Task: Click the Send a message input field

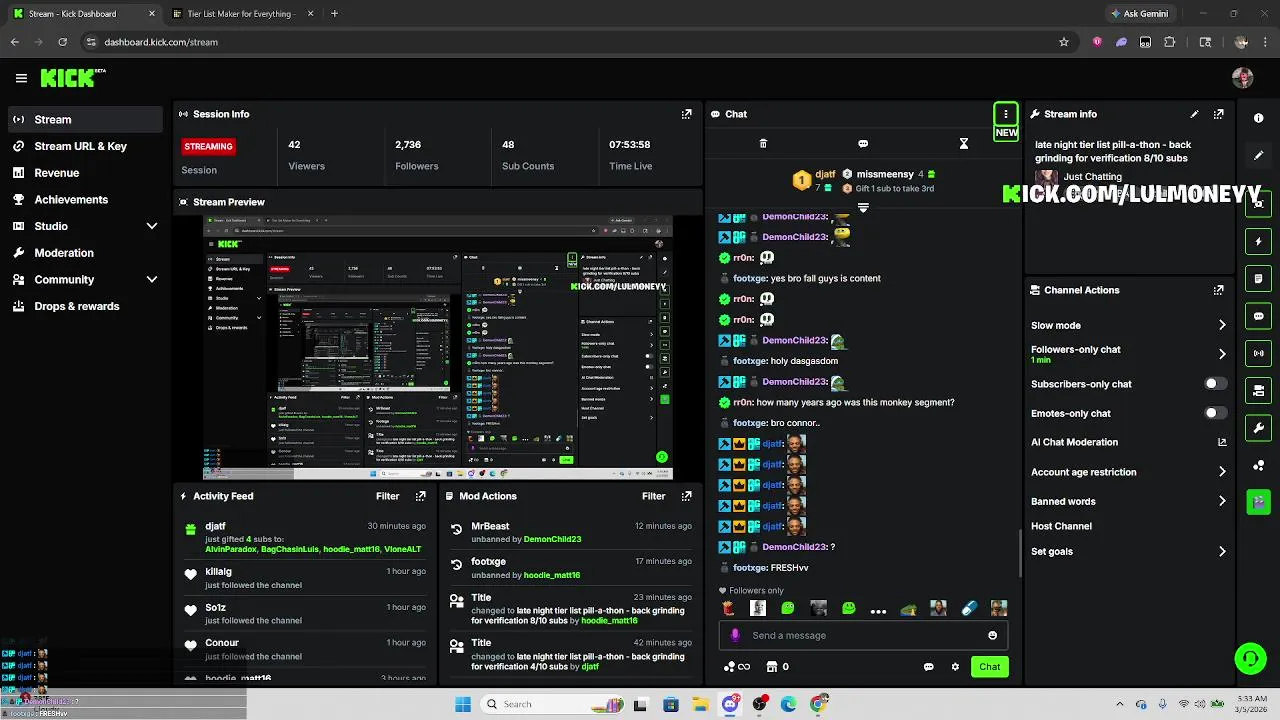Action: coord(863,635)
